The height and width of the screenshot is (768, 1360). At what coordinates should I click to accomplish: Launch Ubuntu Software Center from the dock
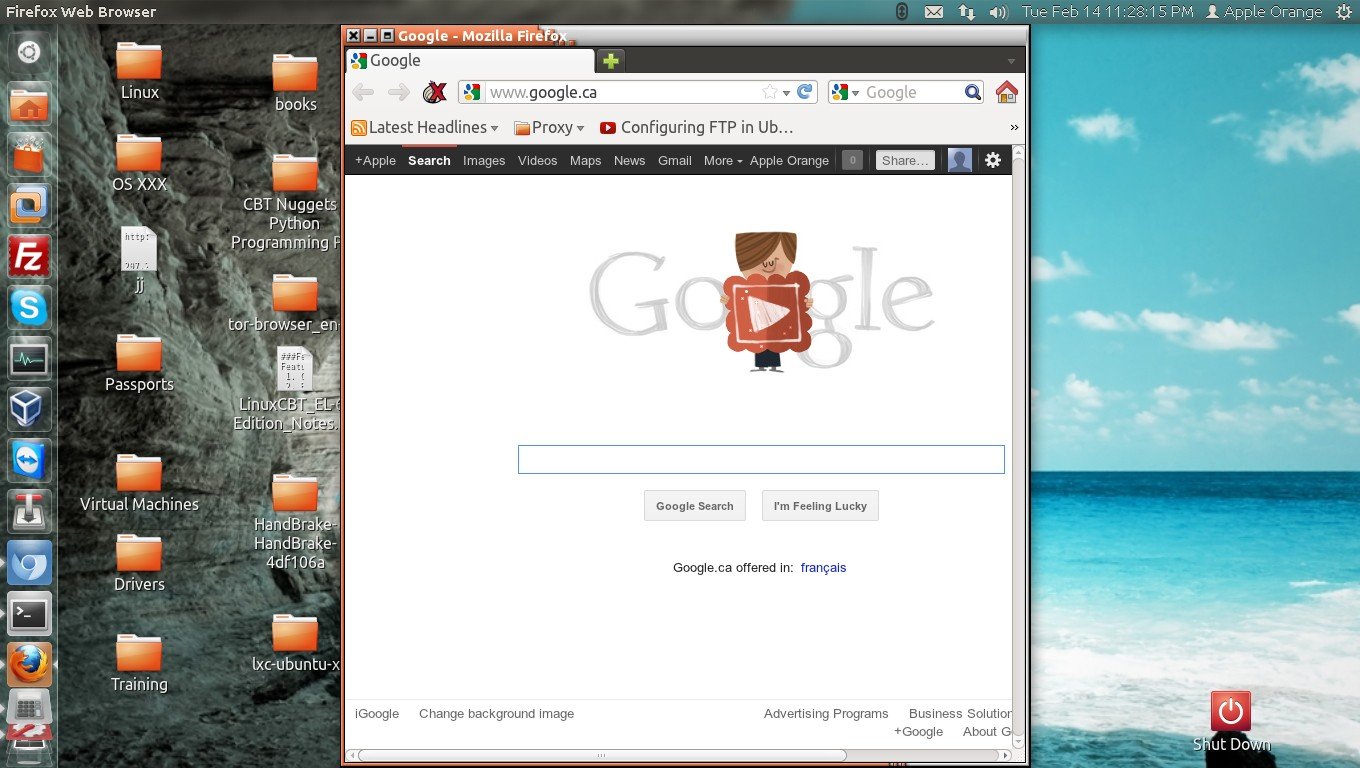(29, 156)
